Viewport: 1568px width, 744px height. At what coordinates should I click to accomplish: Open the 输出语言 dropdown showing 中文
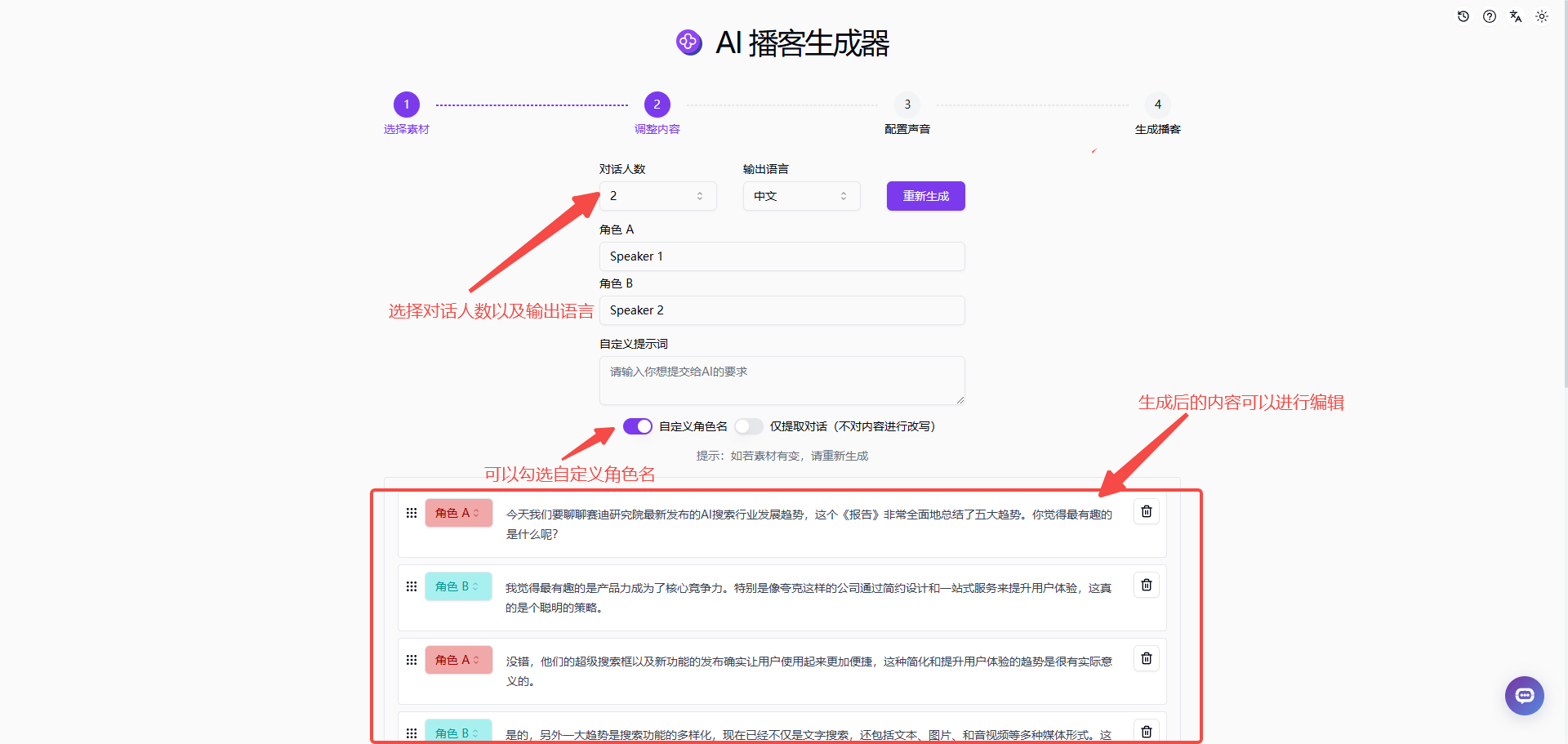(802, 196)
